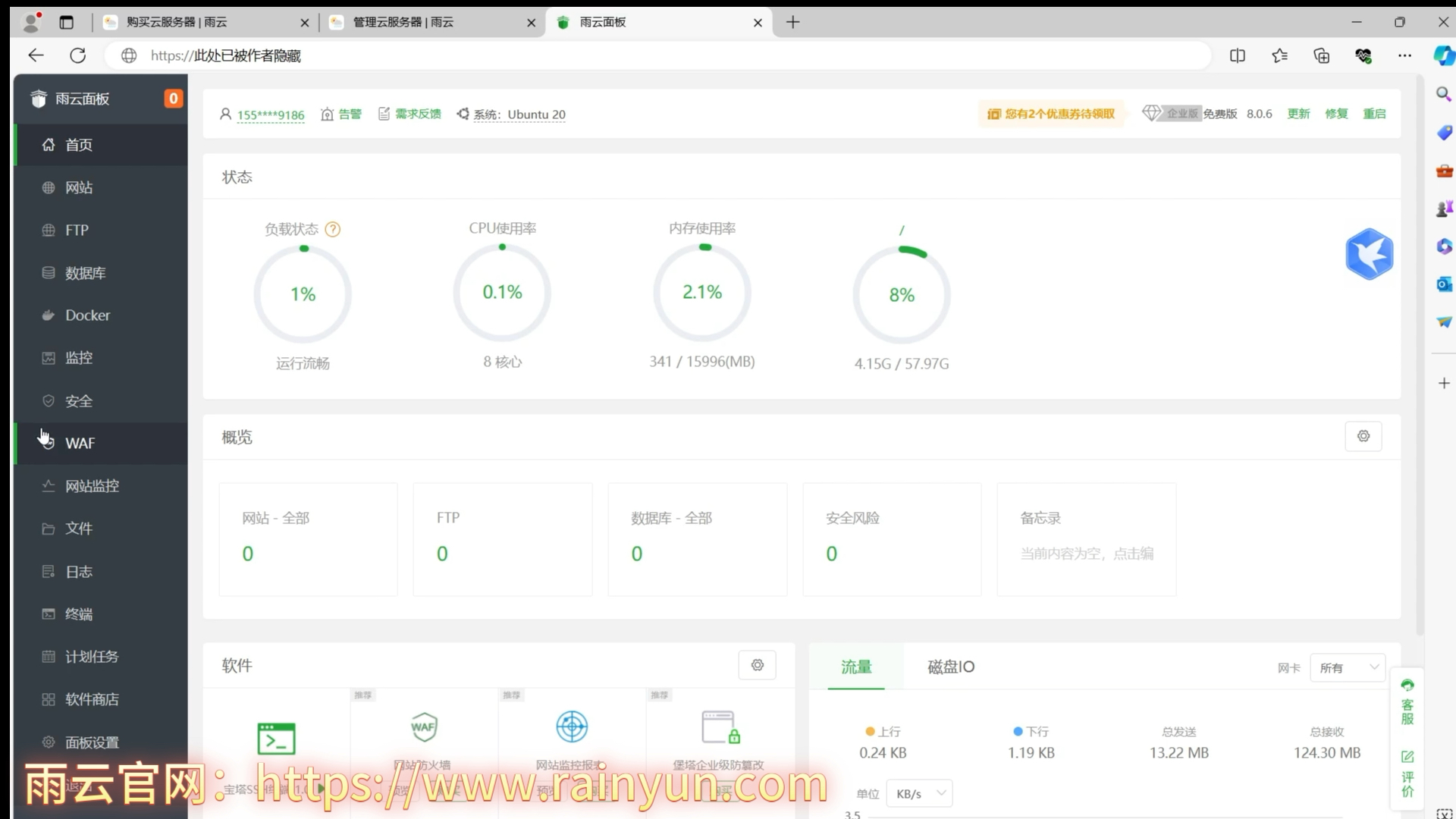Click the 2.1% memory usage gauge

(x=702, y=292)
